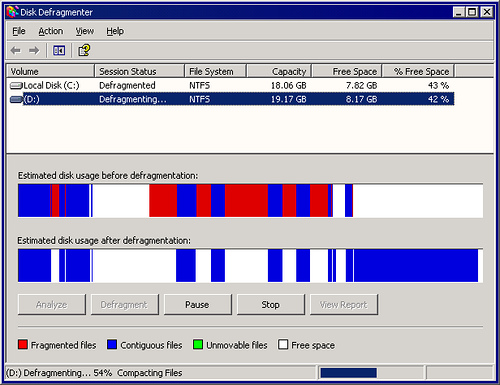Toggle the show/hide console tree icon
Screen dimensions: 500x385
59,51
